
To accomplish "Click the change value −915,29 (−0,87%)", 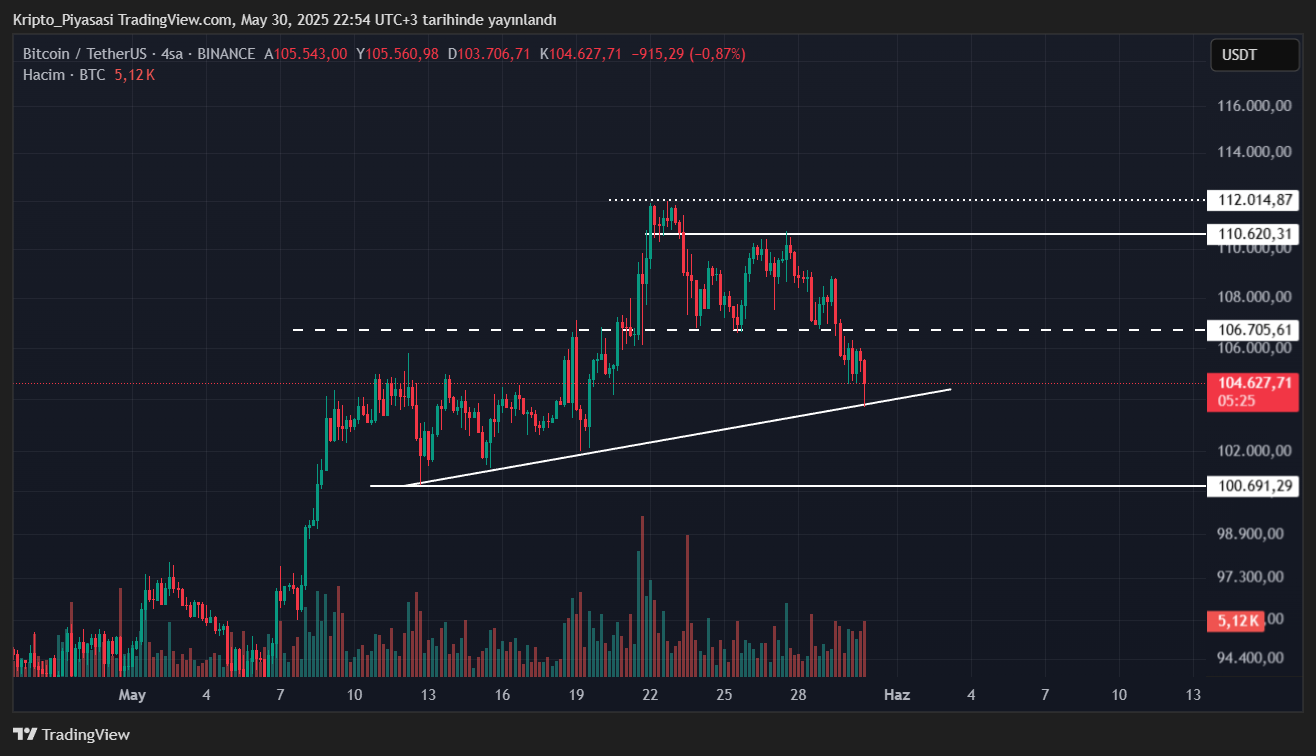I will (x=688, y=54).
